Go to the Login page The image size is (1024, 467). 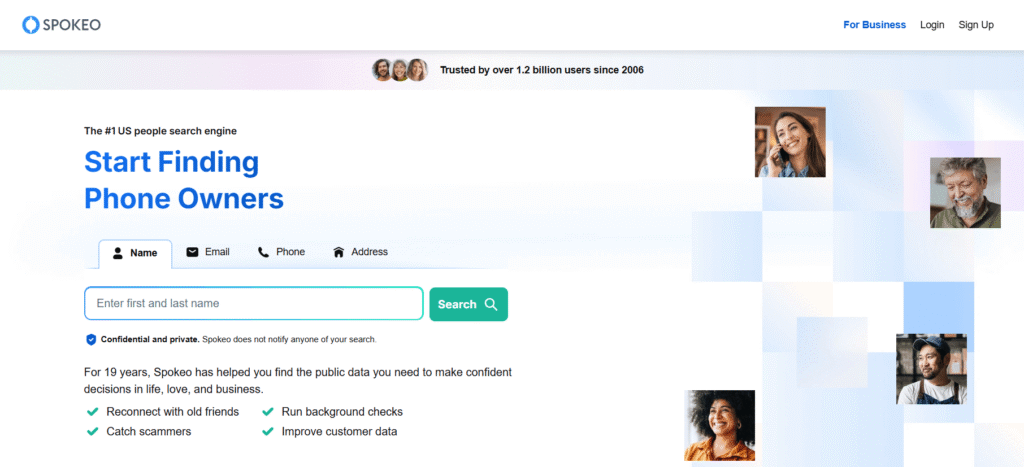click(x=932, y=25)
